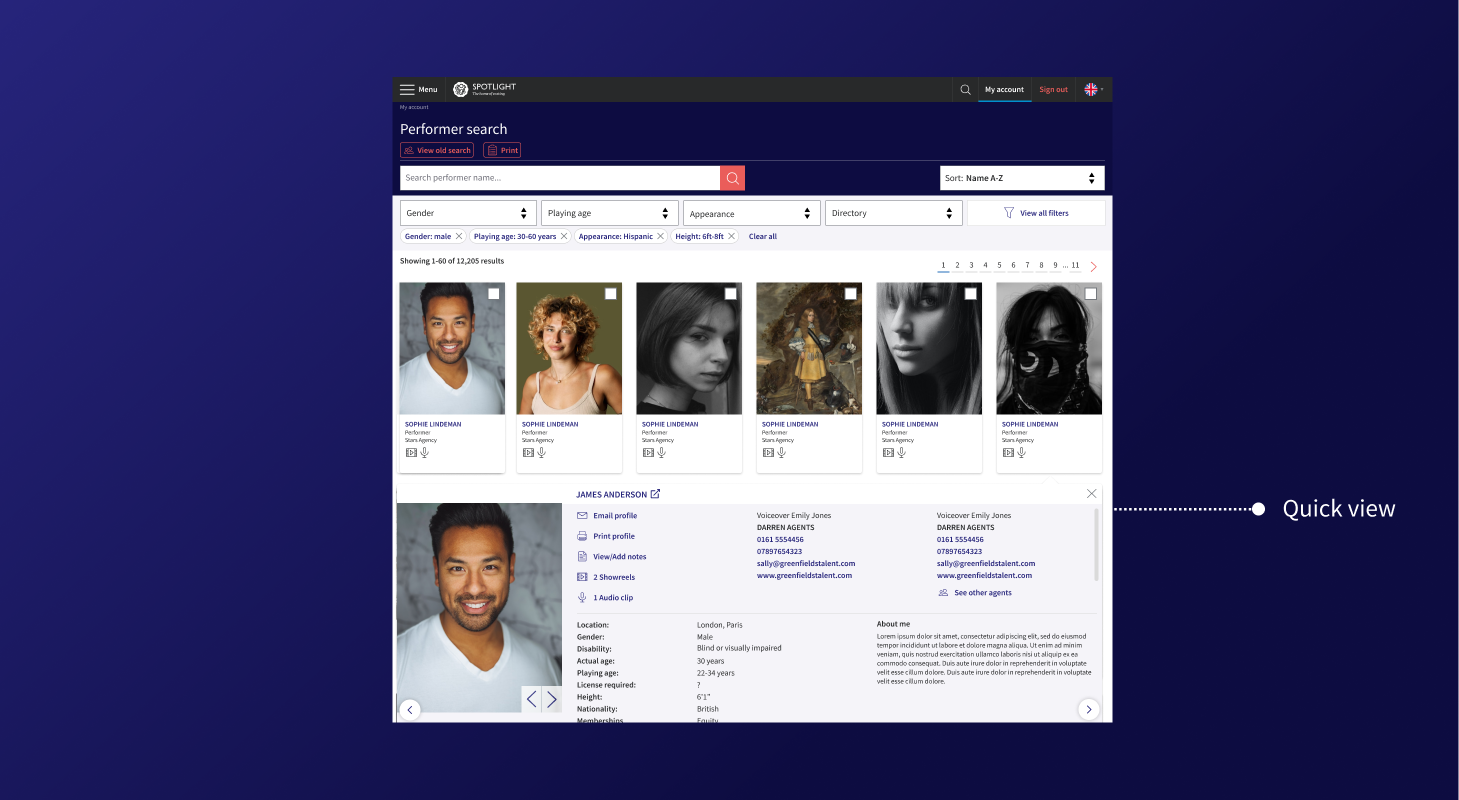Click the JAMES ANDERSON name heading

[611, 494]
